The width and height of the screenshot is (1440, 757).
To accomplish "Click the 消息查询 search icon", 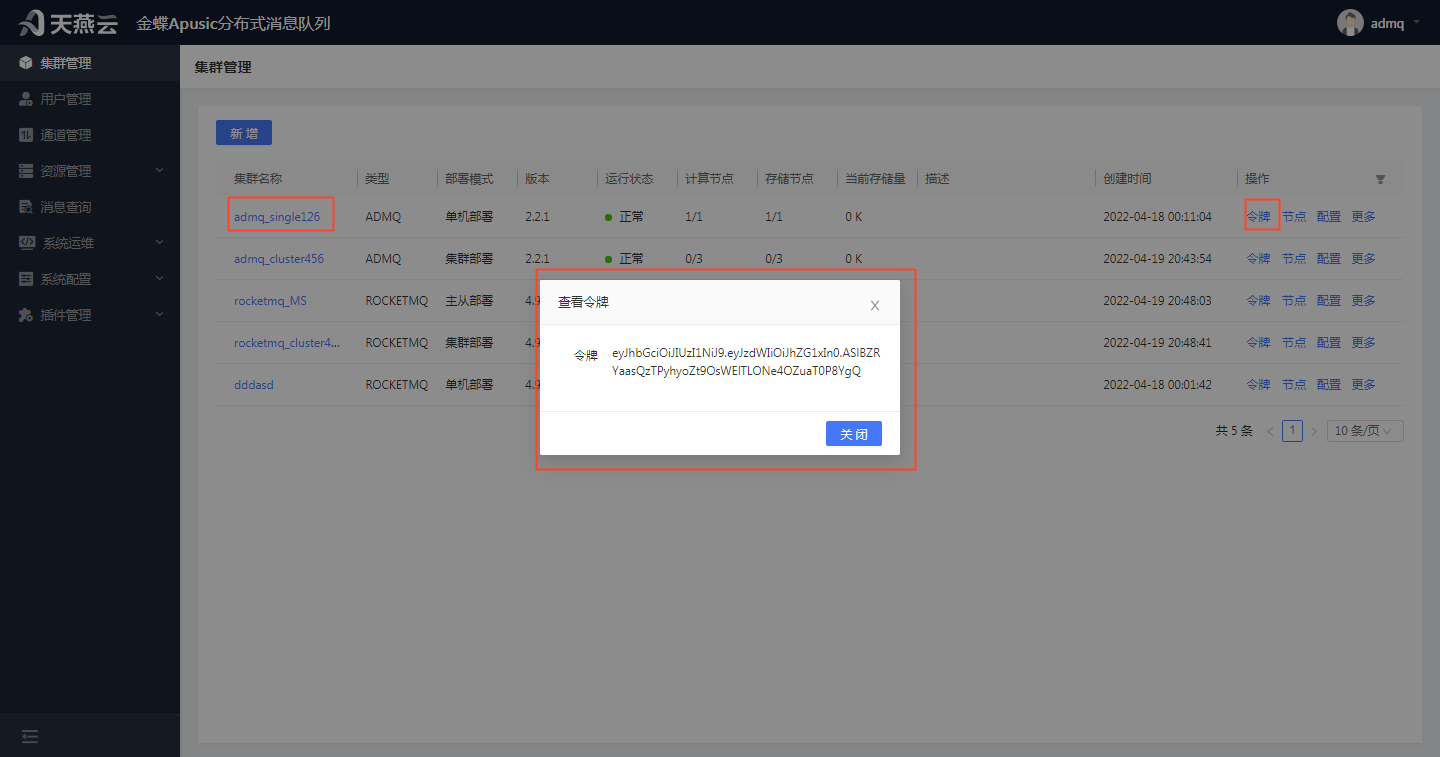I will point(26,207).
